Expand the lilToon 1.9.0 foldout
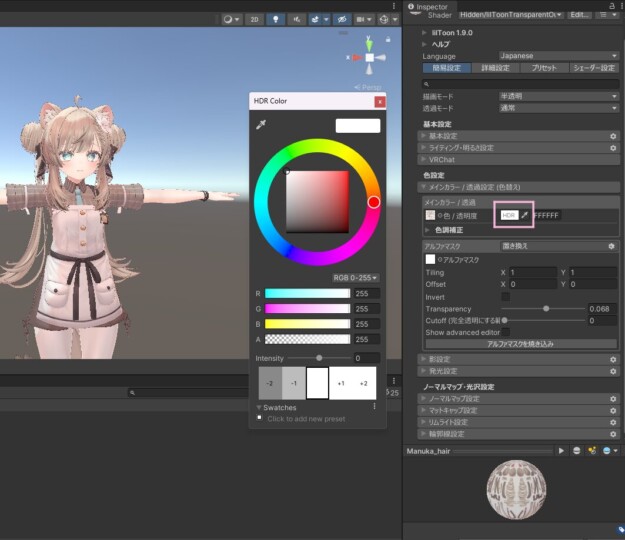 tap(425, 33)
